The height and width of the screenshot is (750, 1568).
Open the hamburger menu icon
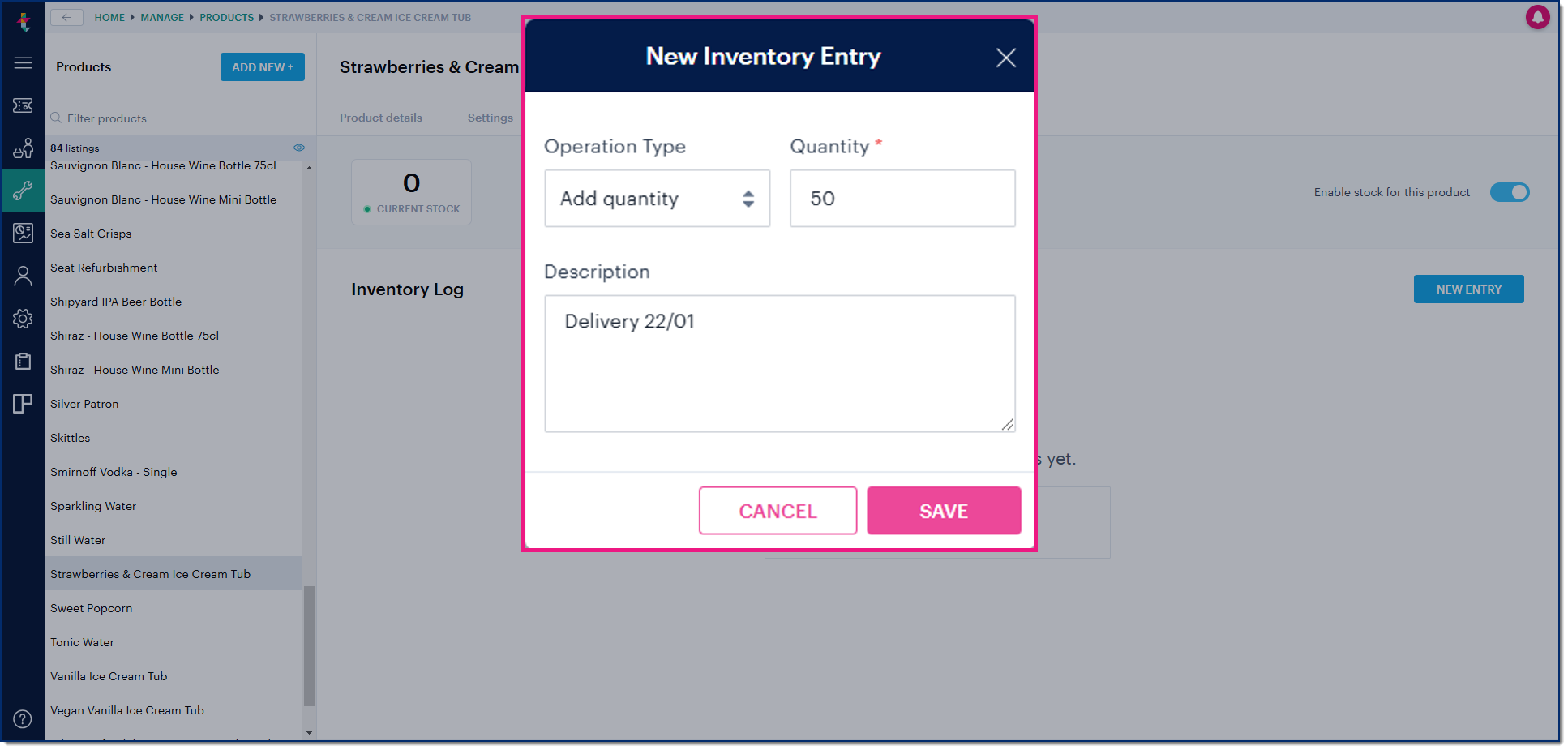[23, 62]
